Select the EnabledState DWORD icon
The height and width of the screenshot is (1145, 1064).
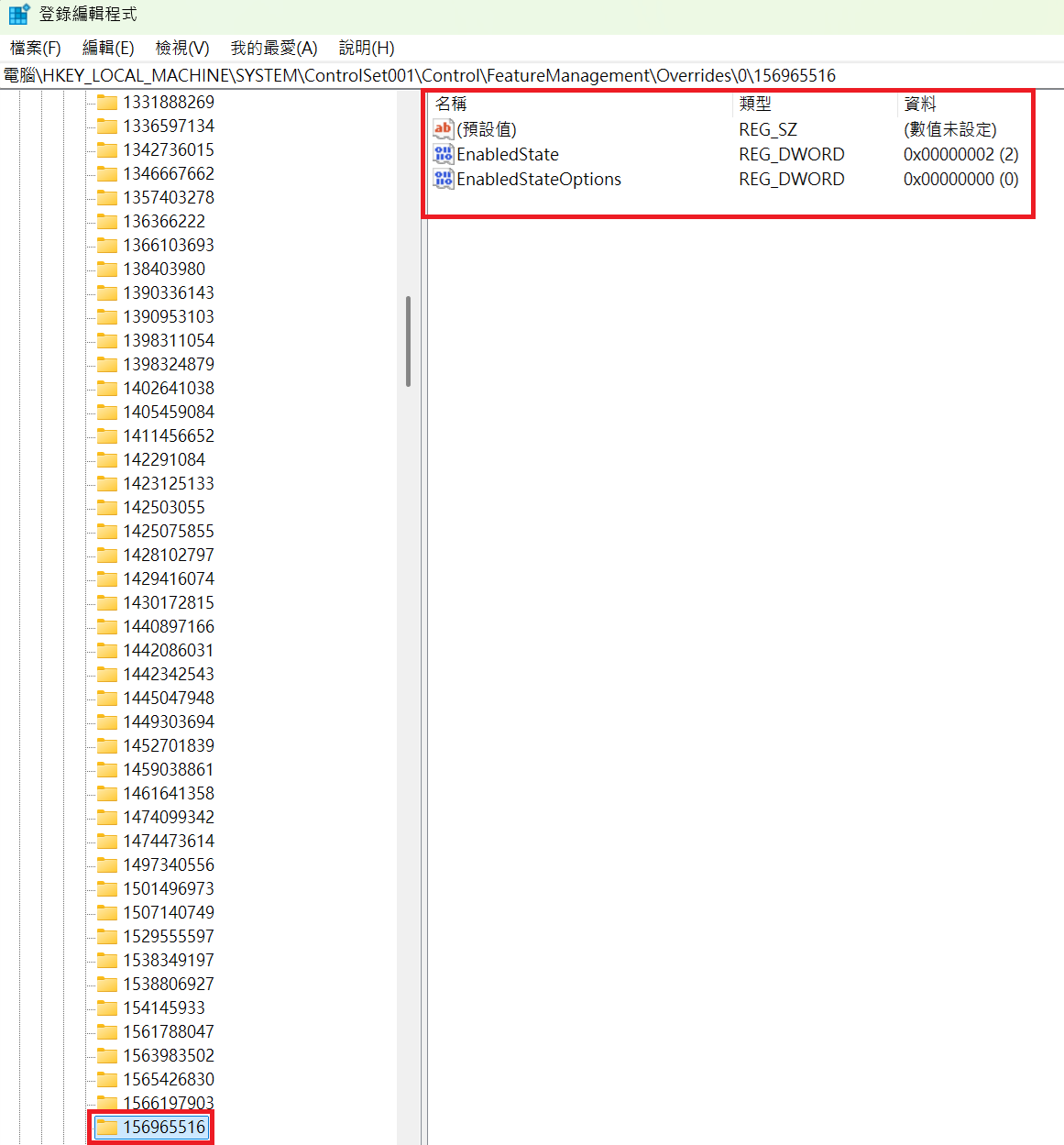tap(444, 154)
